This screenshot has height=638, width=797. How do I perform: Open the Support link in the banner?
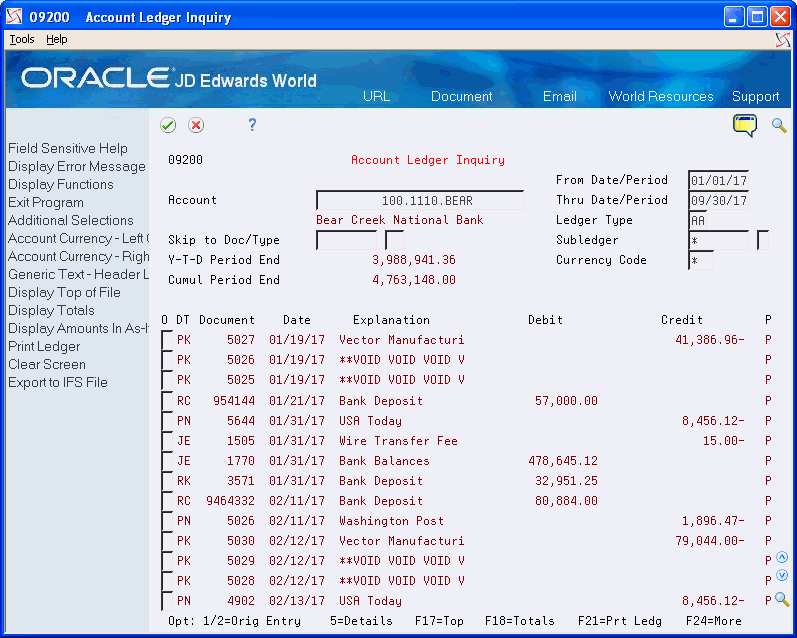coord(755,96)
